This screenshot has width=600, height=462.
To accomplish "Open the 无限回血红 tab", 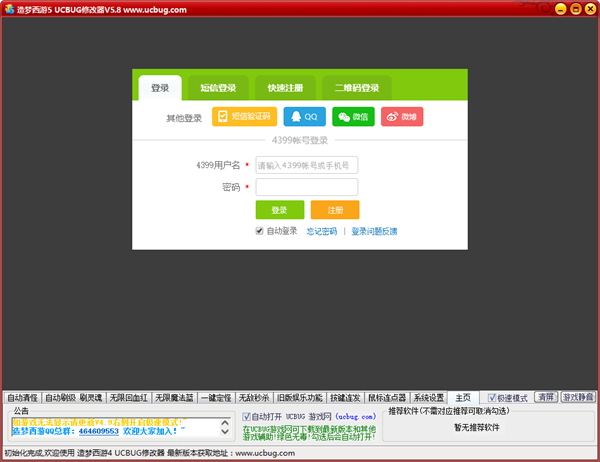I will tap(129, 398).
